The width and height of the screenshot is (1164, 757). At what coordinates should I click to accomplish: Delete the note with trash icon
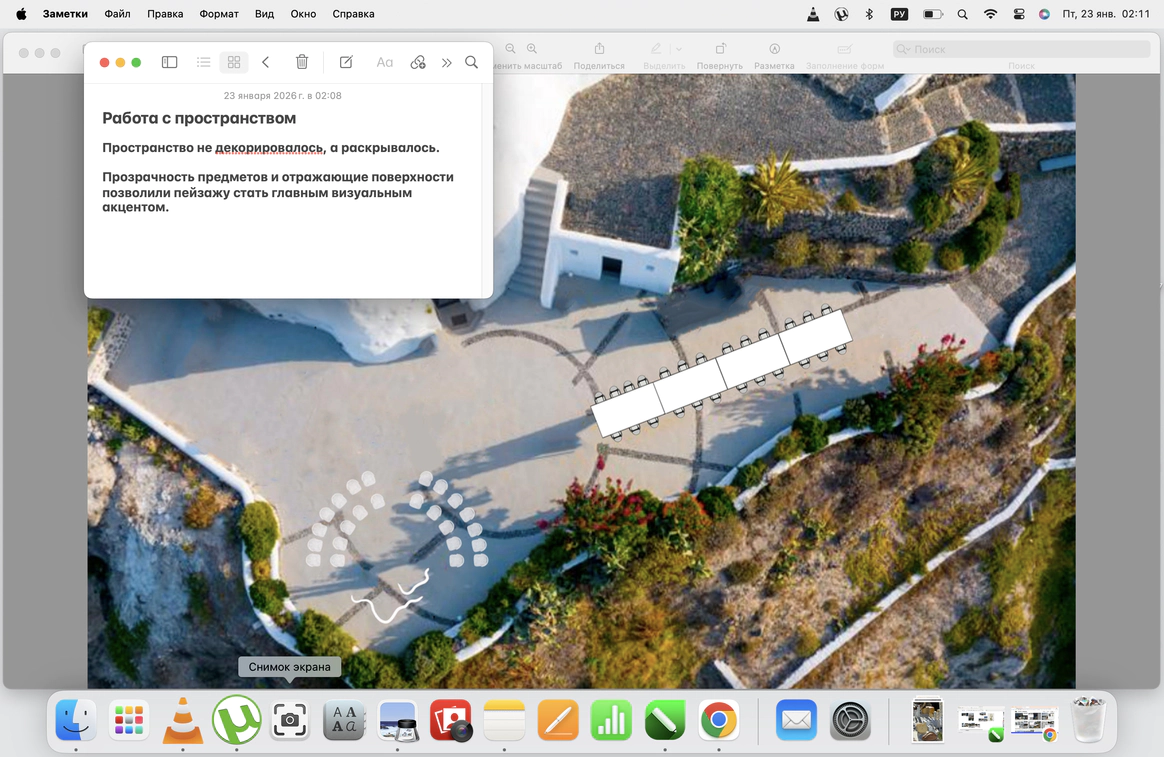pyautogui.click(x=302, y=62)
